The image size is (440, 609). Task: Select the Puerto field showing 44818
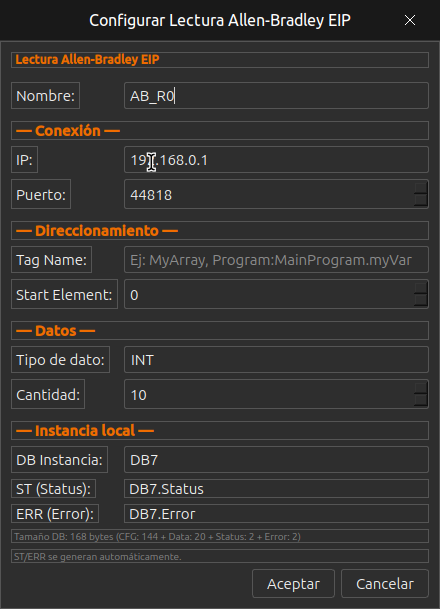point(269,194)
